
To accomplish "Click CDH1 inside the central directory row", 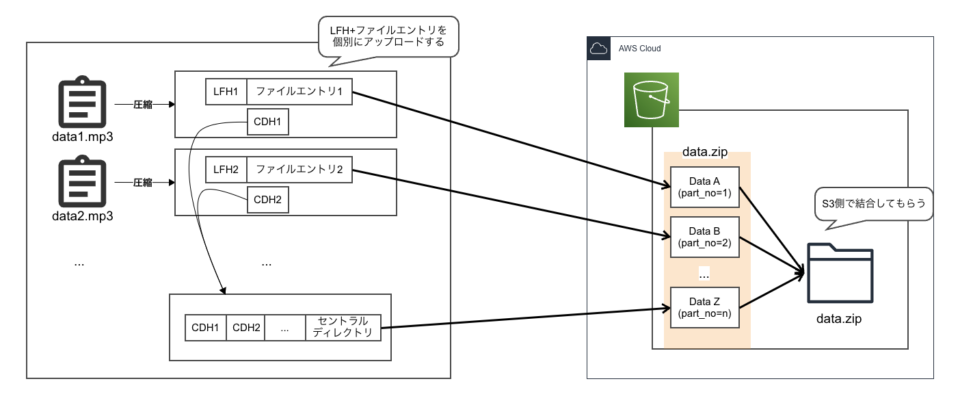I will [205, 327].
